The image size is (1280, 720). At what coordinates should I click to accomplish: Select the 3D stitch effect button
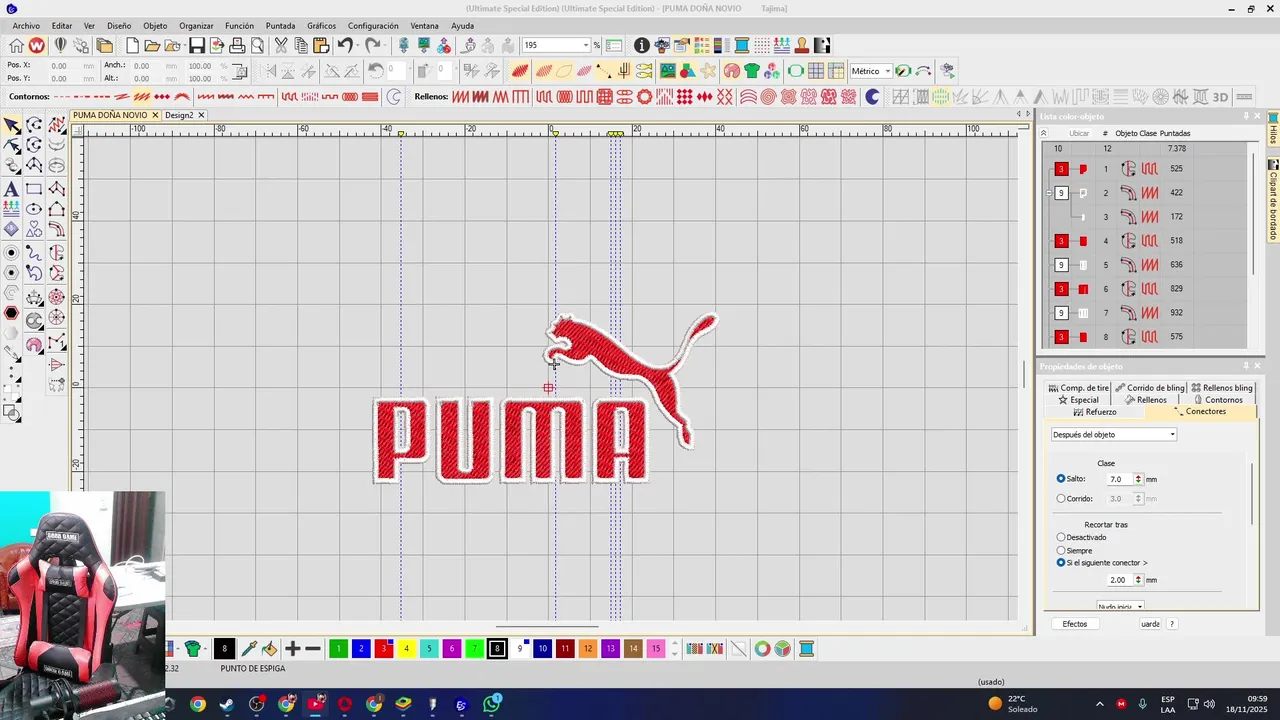(x=1220, y=97)
